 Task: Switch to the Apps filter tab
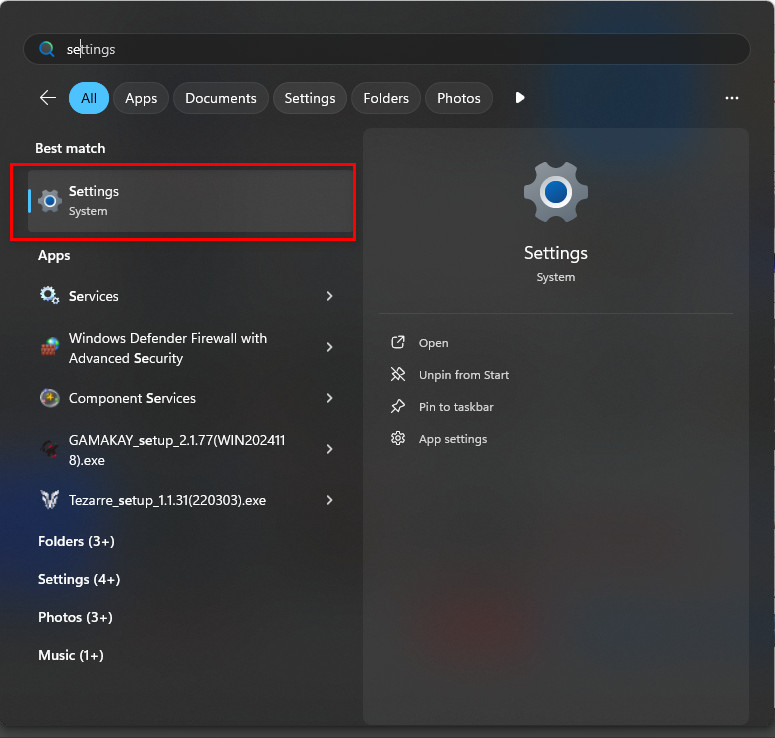[141, 98]
